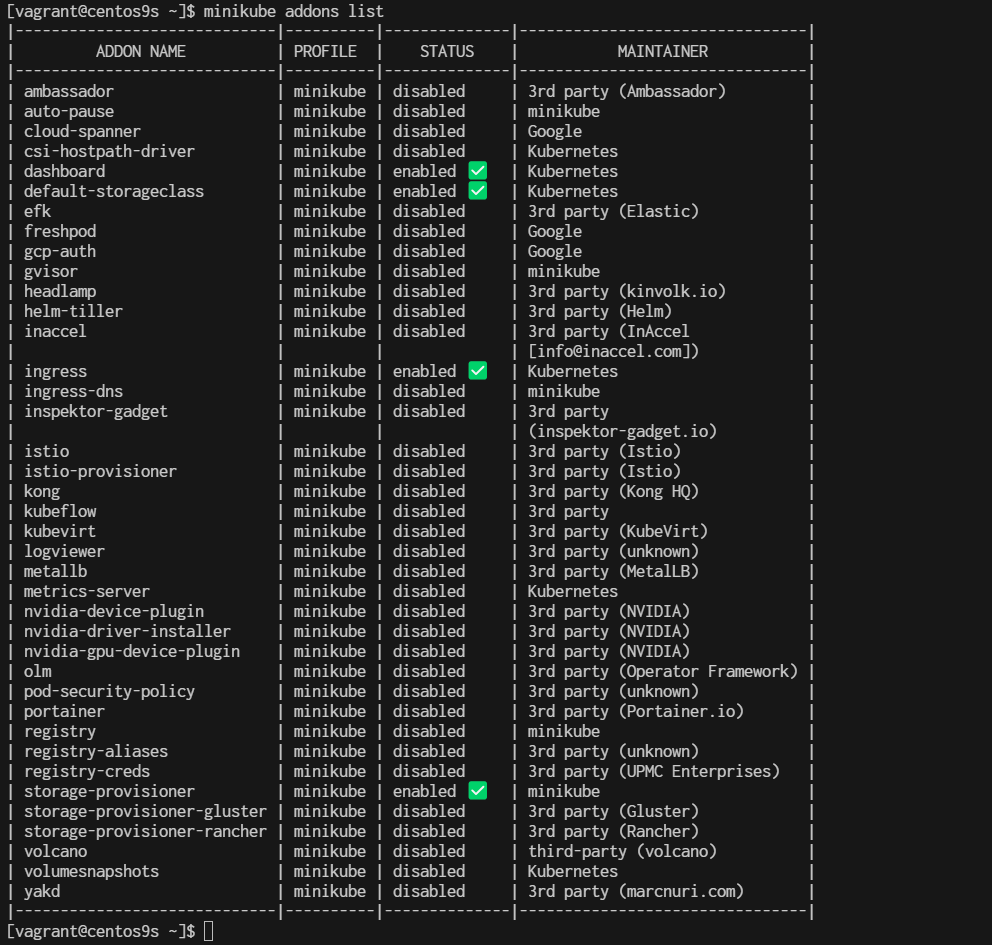Click the MAINTAINER column header
Screen dimensions: 992x945
(662, 51)
